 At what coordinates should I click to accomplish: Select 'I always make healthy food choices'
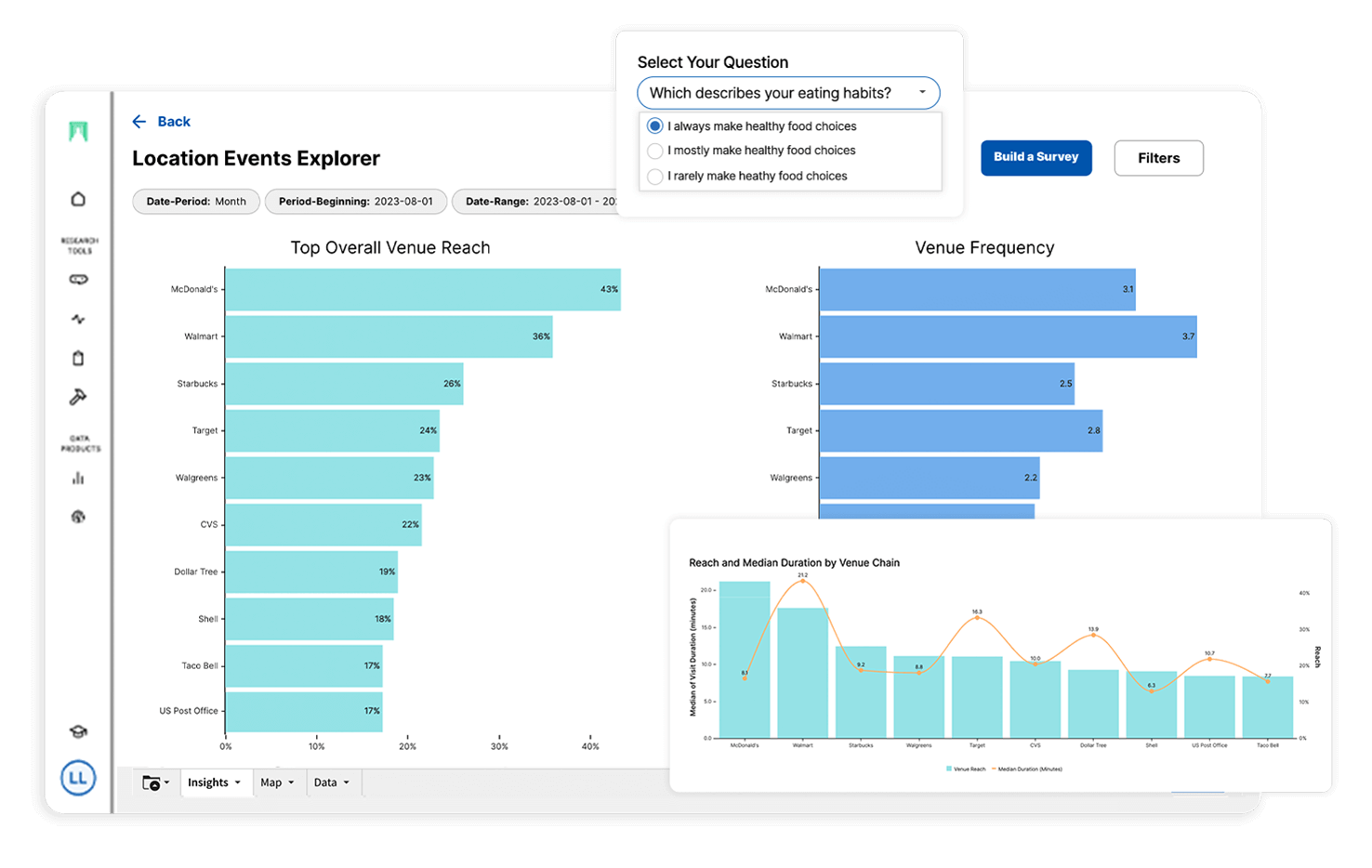pos(752,126)
